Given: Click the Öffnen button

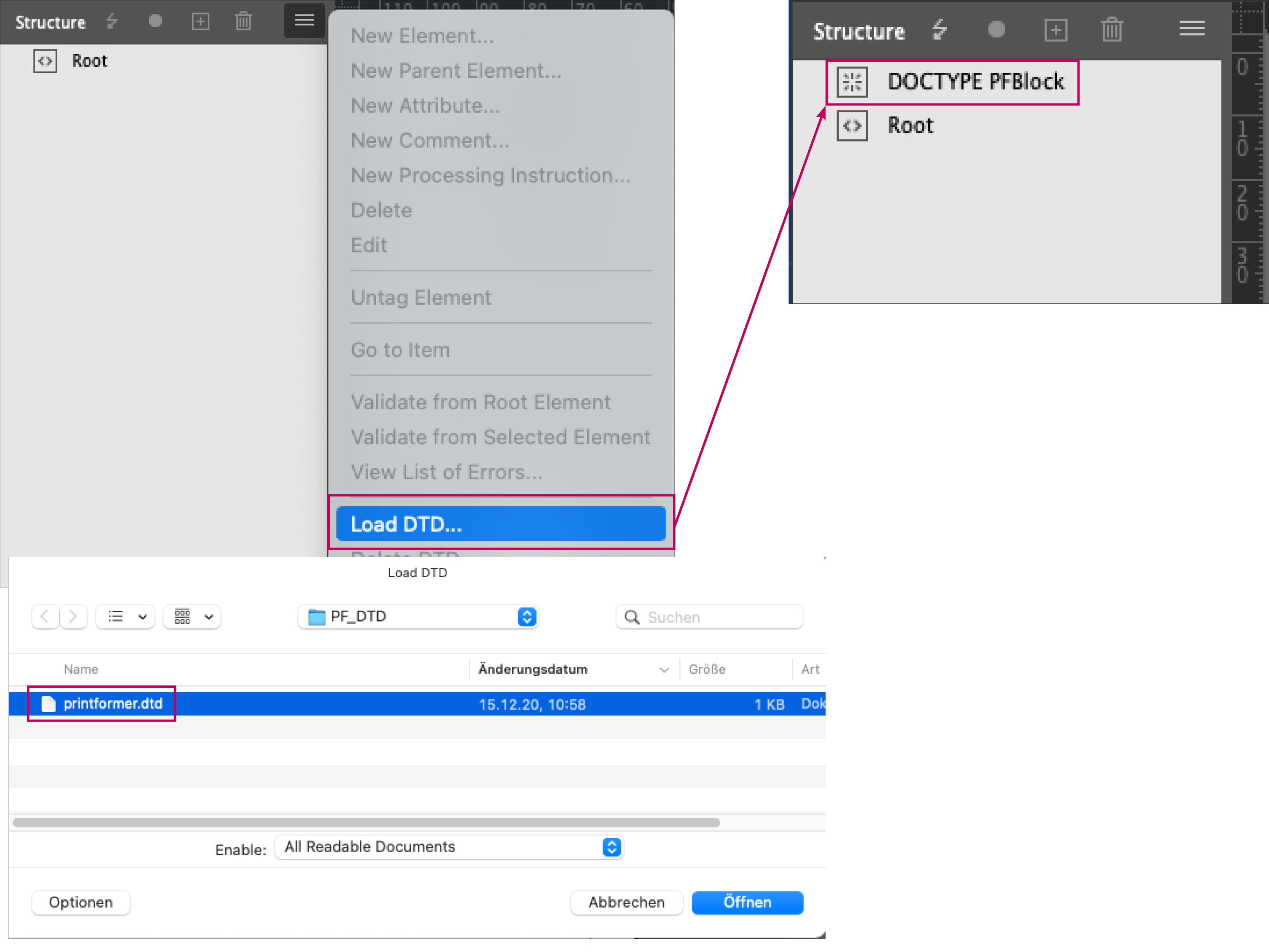Looking at the screenshot, I should click(747, 902).
